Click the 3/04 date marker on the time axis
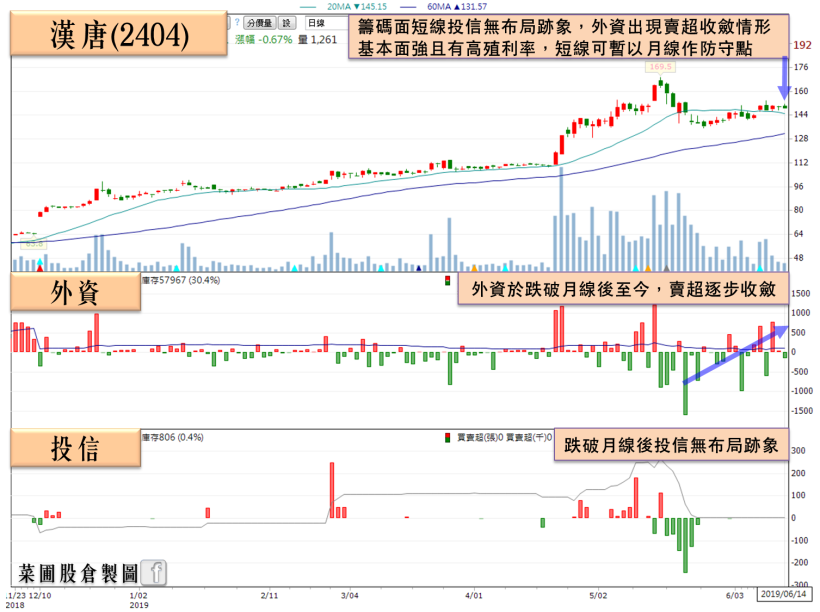The width and height of the screenshot is (820, 612). (350, 595)
